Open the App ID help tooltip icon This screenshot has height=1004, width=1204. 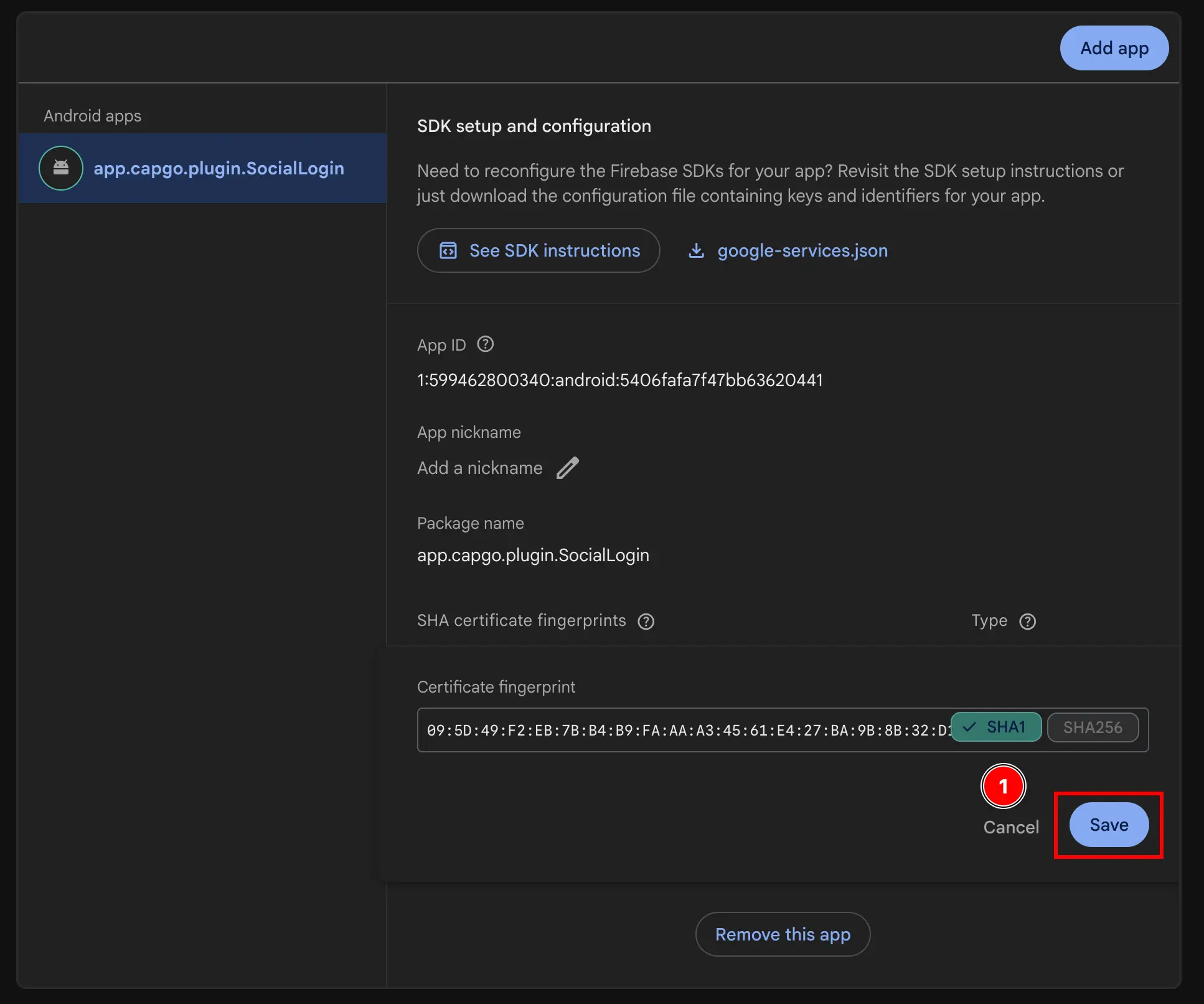tap(484, 344)
